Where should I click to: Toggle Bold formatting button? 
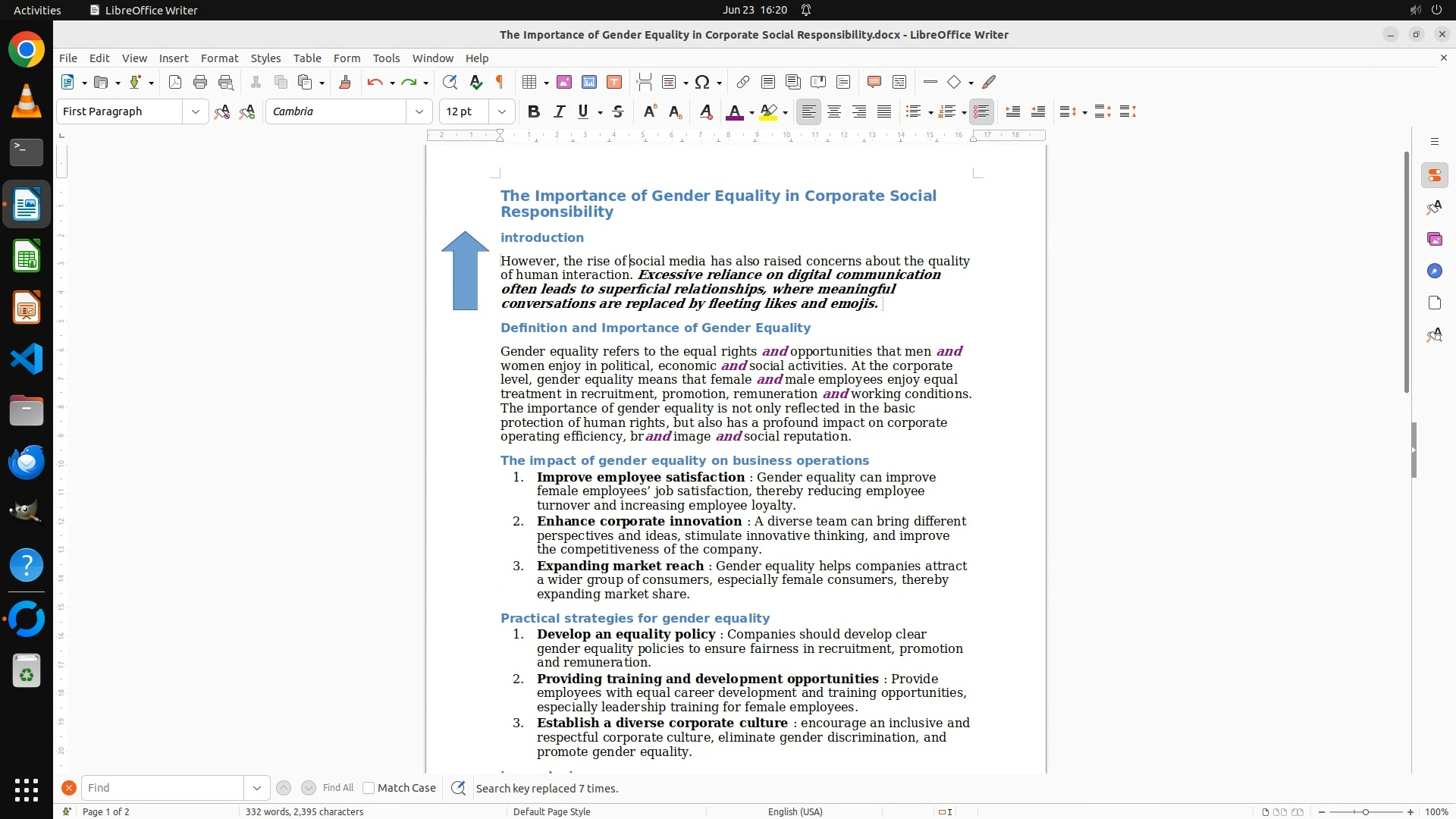(x=534, y=111)
